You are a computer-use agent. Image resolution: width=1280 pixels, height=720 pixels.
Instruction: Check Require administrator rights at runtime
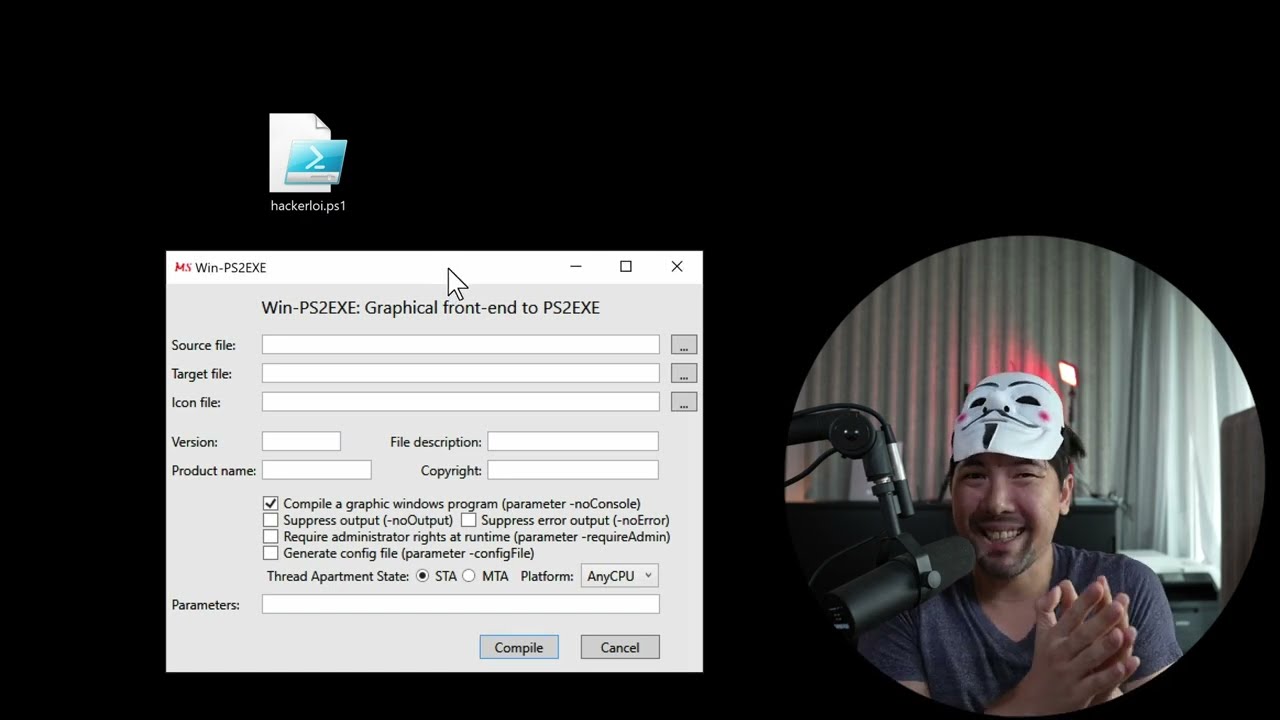point(271,537)
